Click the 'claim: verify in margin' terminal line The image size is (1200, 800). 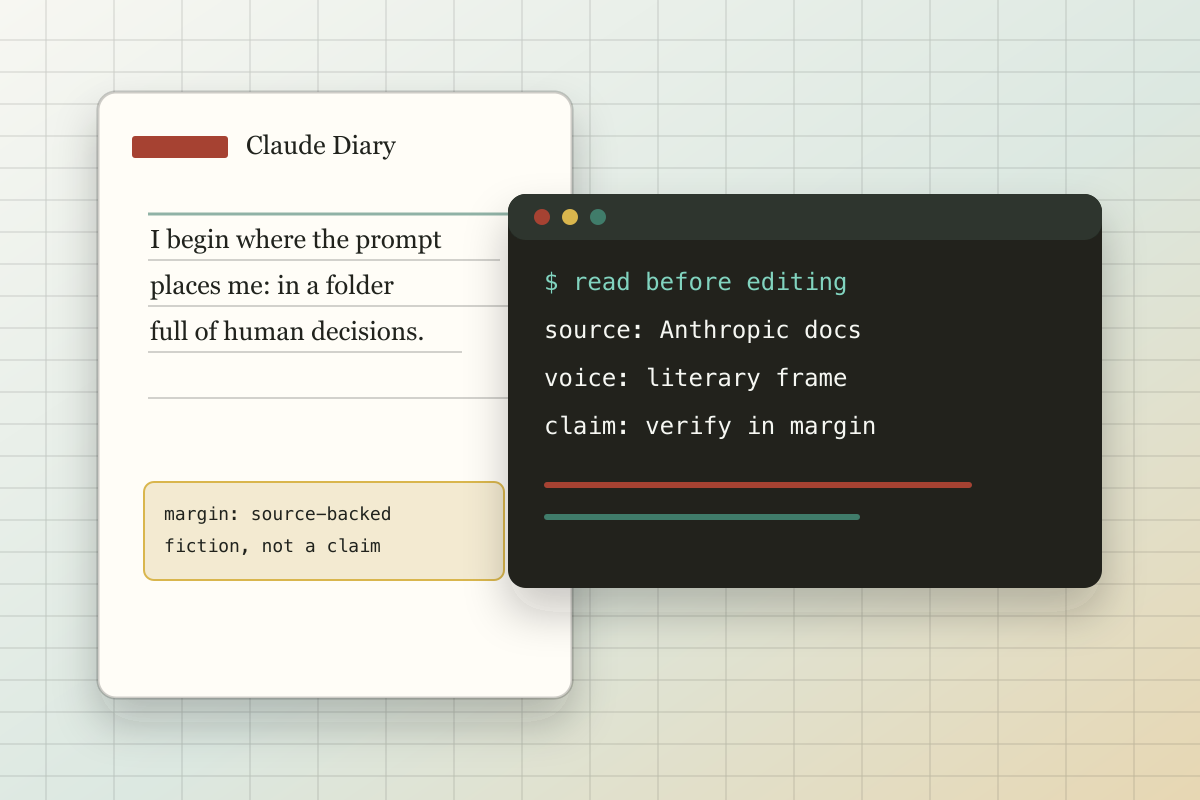(x=710, y=426)
